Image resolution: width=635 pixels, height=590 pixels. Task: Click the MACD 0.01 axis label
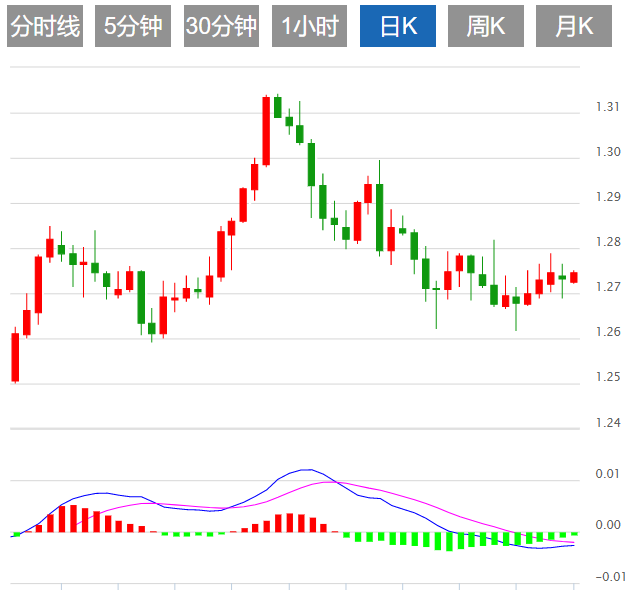pos(608,474)
